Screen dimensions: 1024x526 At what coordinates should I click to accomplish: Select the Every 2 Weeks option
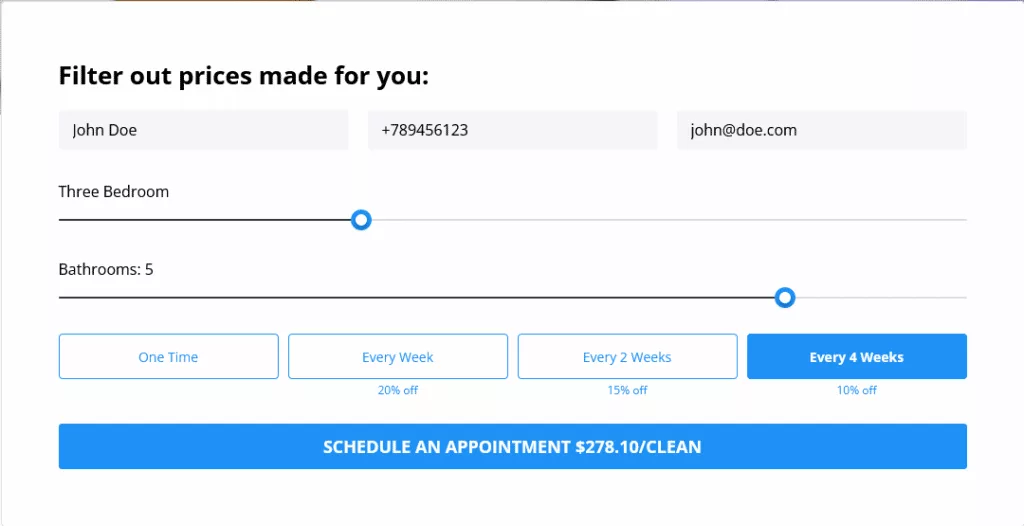pyautogui.click(x=627, y=357)
